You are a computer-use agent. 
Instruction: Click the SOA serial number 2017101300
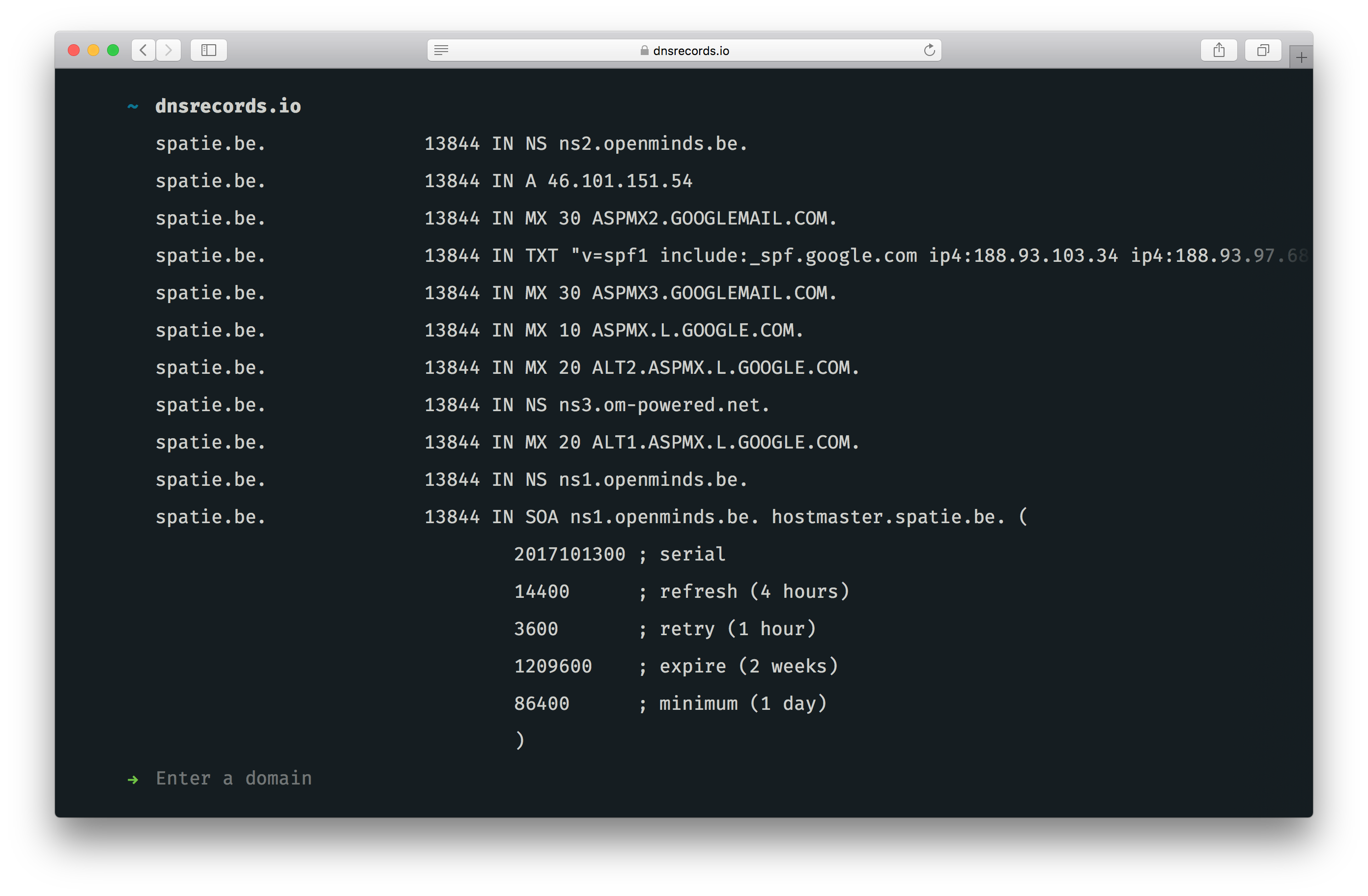point(569,554)
